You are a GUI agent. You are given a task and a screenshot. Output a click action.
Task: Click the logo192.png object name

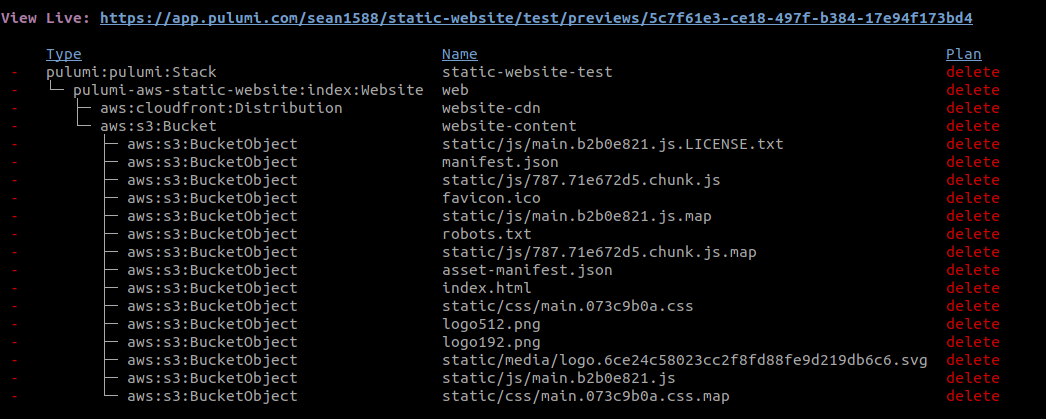(x=491, y=342)
